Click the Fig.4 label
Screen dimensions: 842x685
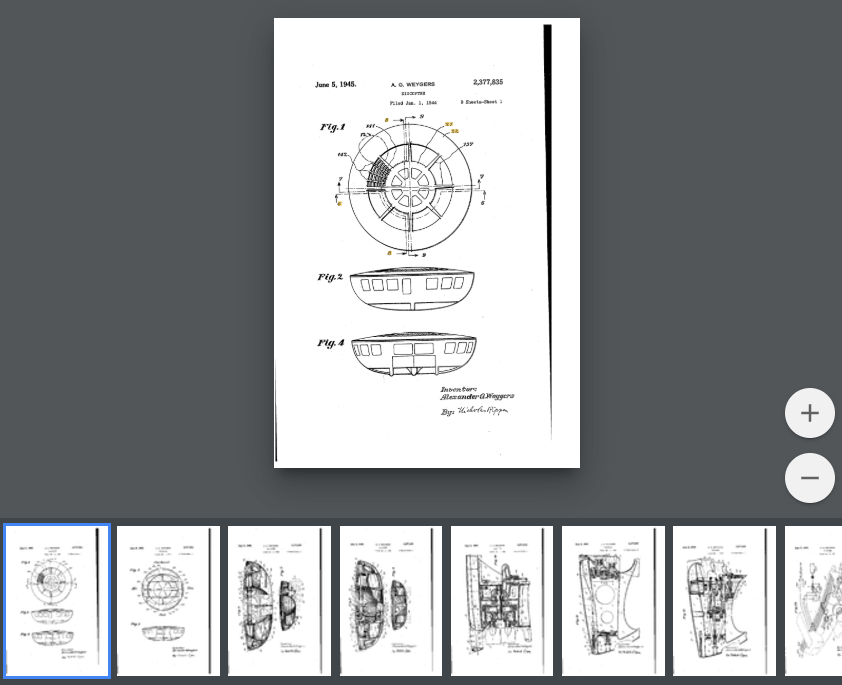(331, 342)
